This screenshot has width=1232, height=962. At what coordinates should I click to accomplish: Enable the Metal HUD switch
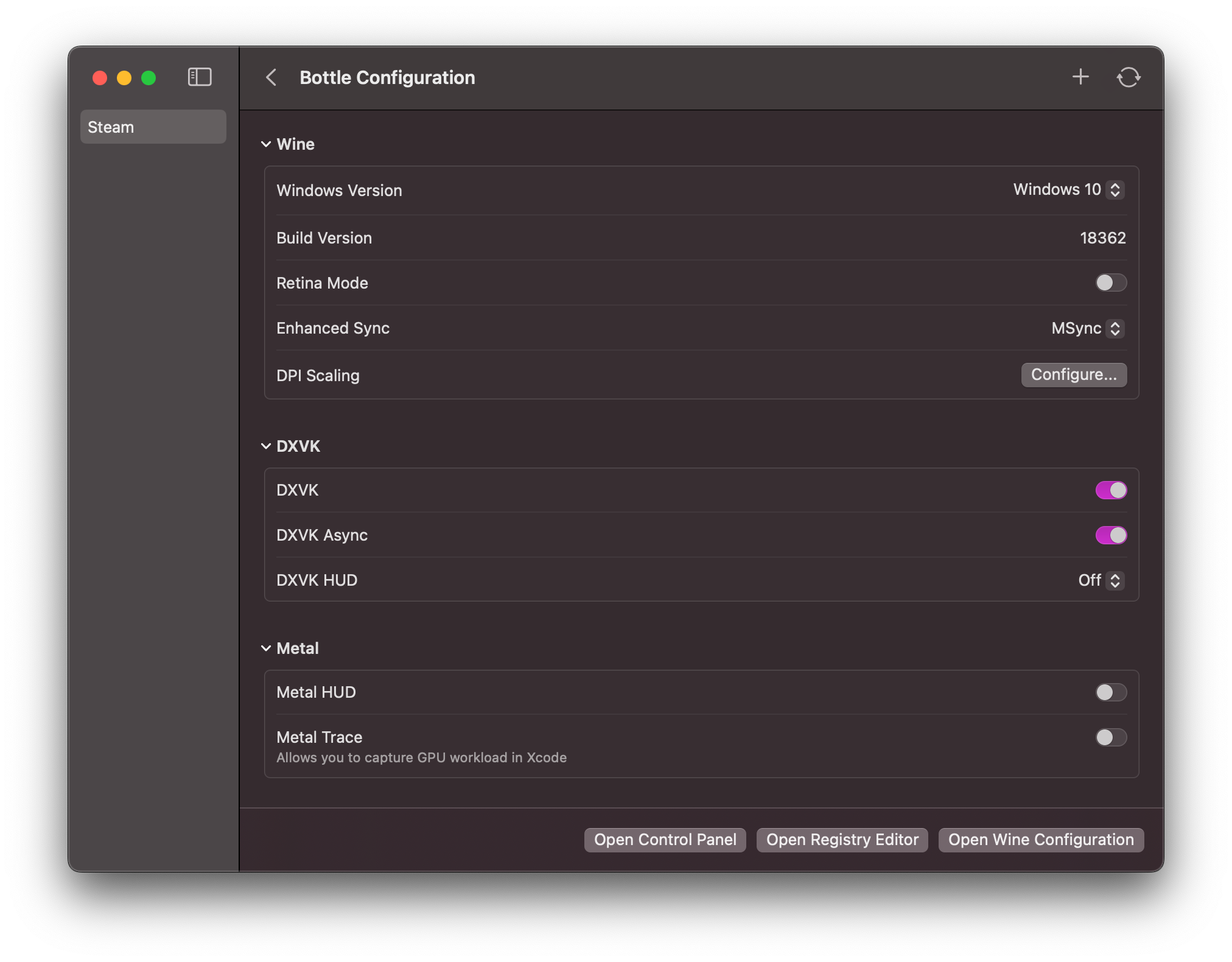tap(1110, 692)
